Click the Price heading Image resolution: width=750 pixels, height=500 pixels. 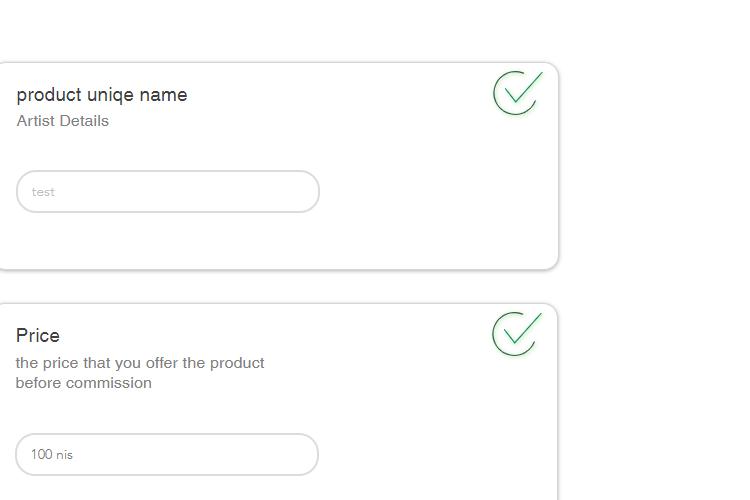click(38, 335)
